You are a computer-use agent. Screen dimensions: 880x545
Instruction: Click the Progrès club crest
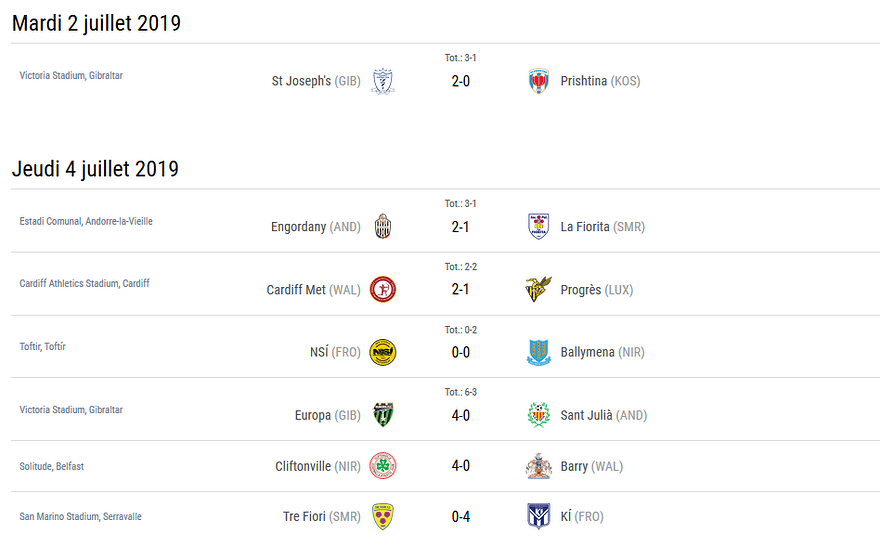[x=539, y=290]
